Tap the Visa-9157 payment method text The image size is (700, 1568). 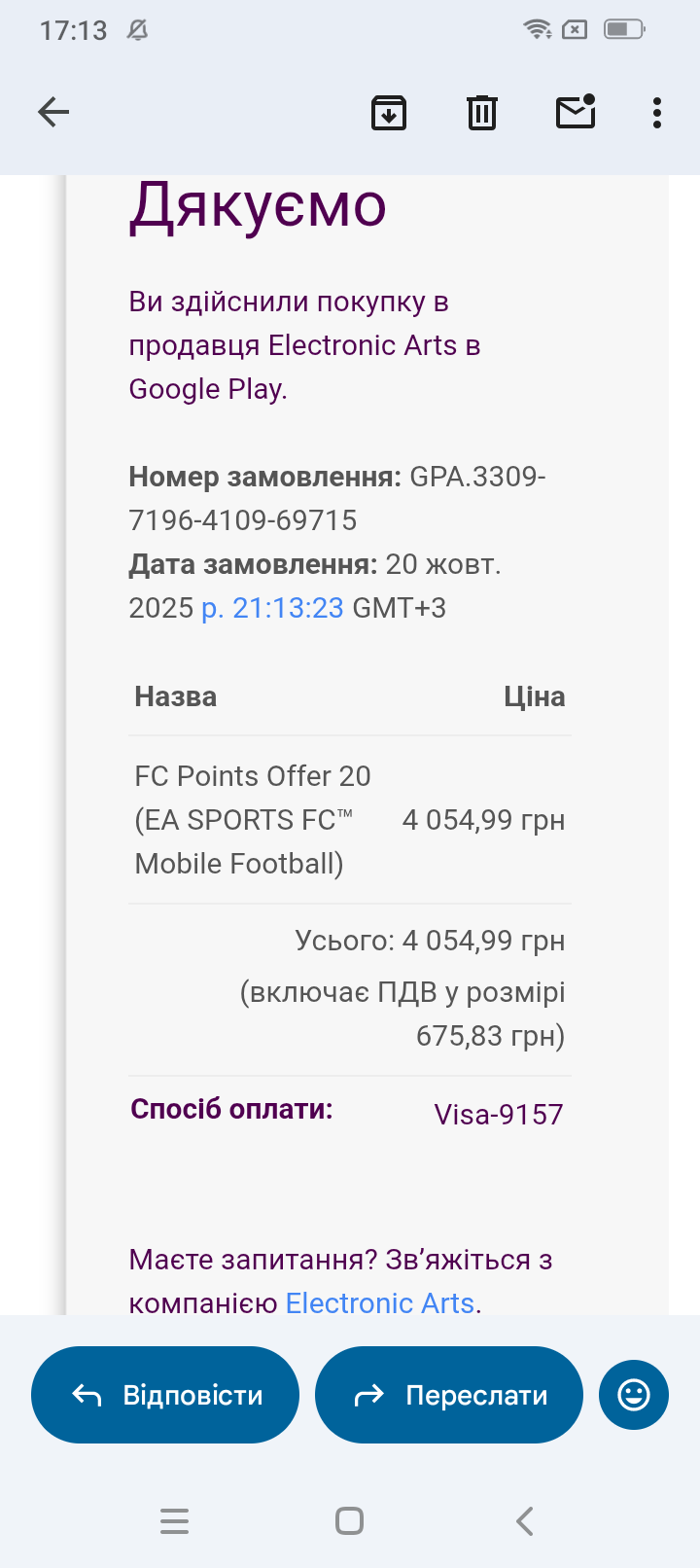(x=498, y=1114)
